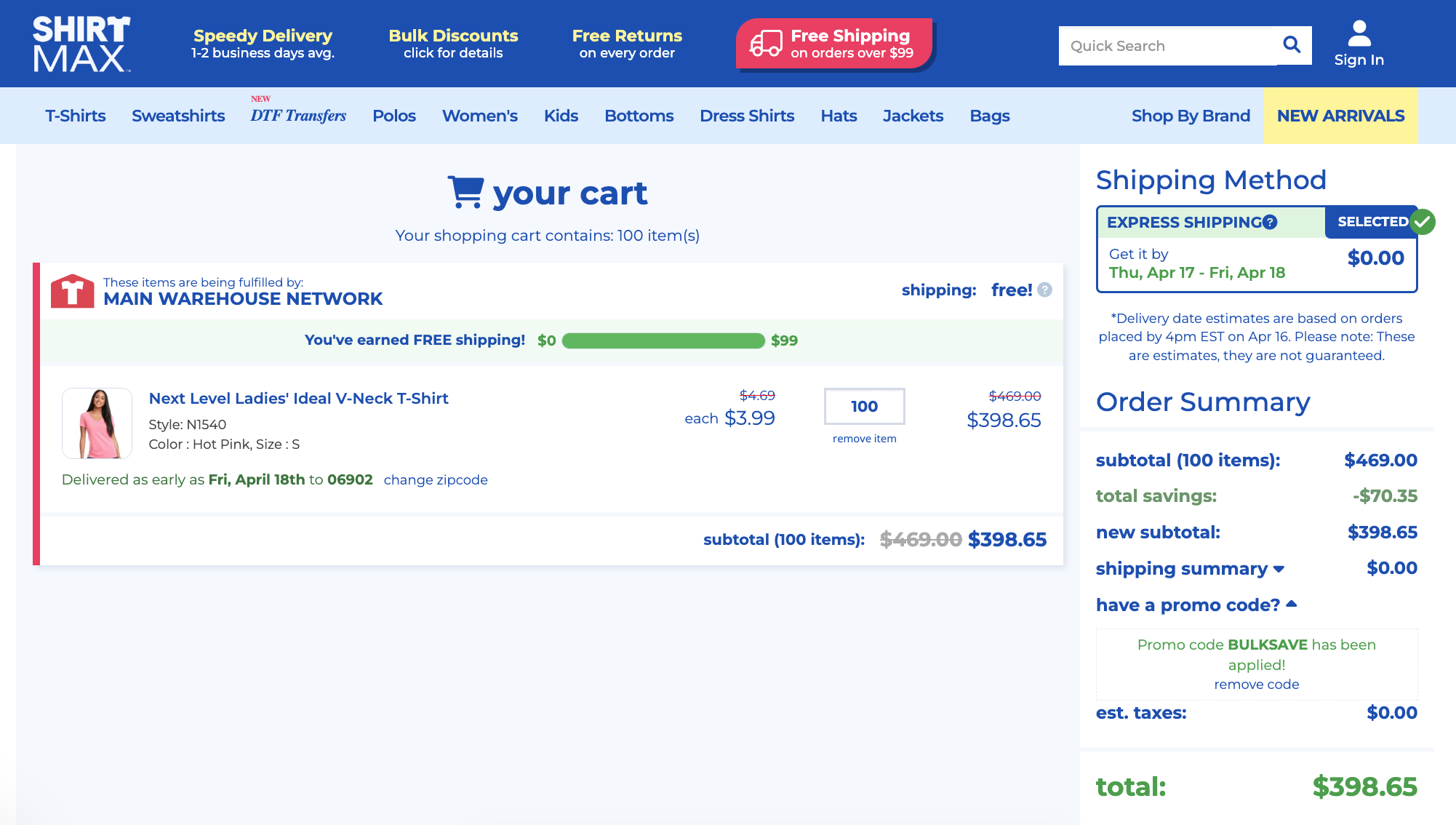
Task: Click the shopping cart icon near title
Action: (x=465, y=193)
